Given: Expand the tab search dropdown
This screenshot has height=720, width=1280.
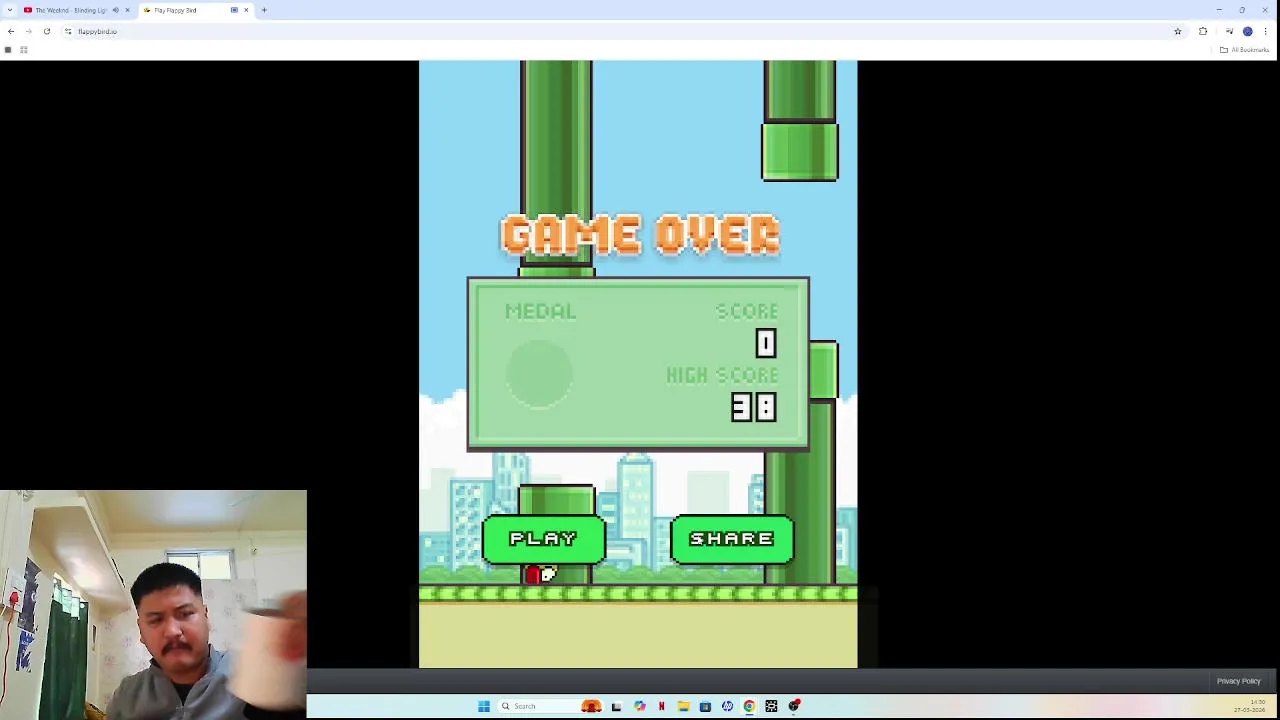Looking at the screenshot, I should (x=9, y=10).
